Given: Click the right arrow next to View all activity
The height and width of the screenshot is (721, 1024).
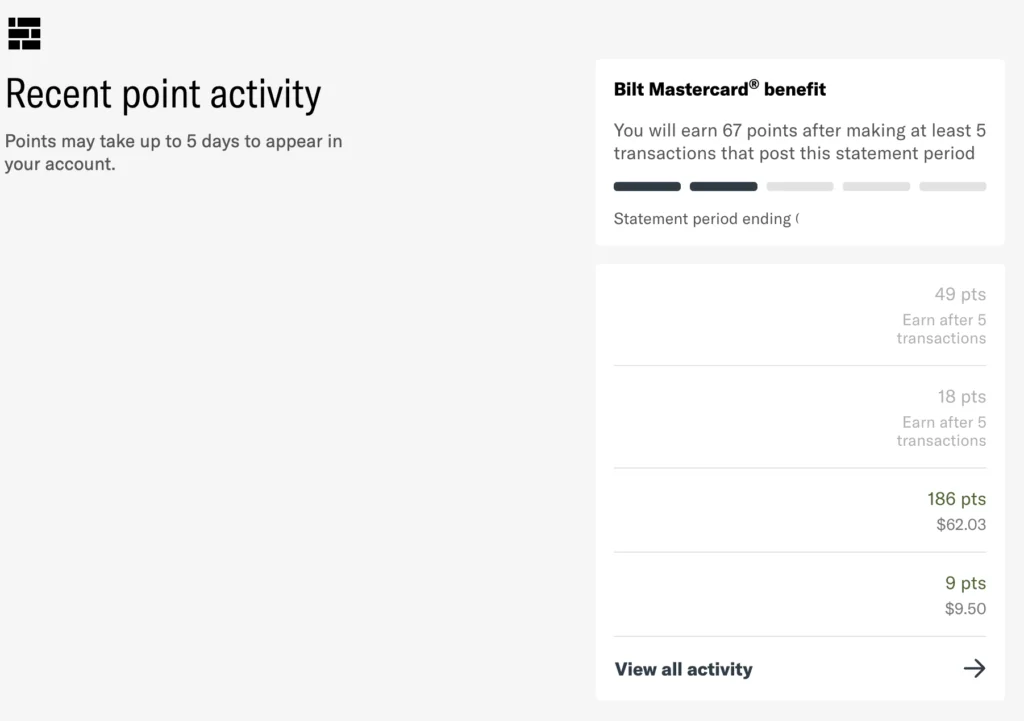Looking at the screenshot, I should pyautogui.click(x=974, y=668).
